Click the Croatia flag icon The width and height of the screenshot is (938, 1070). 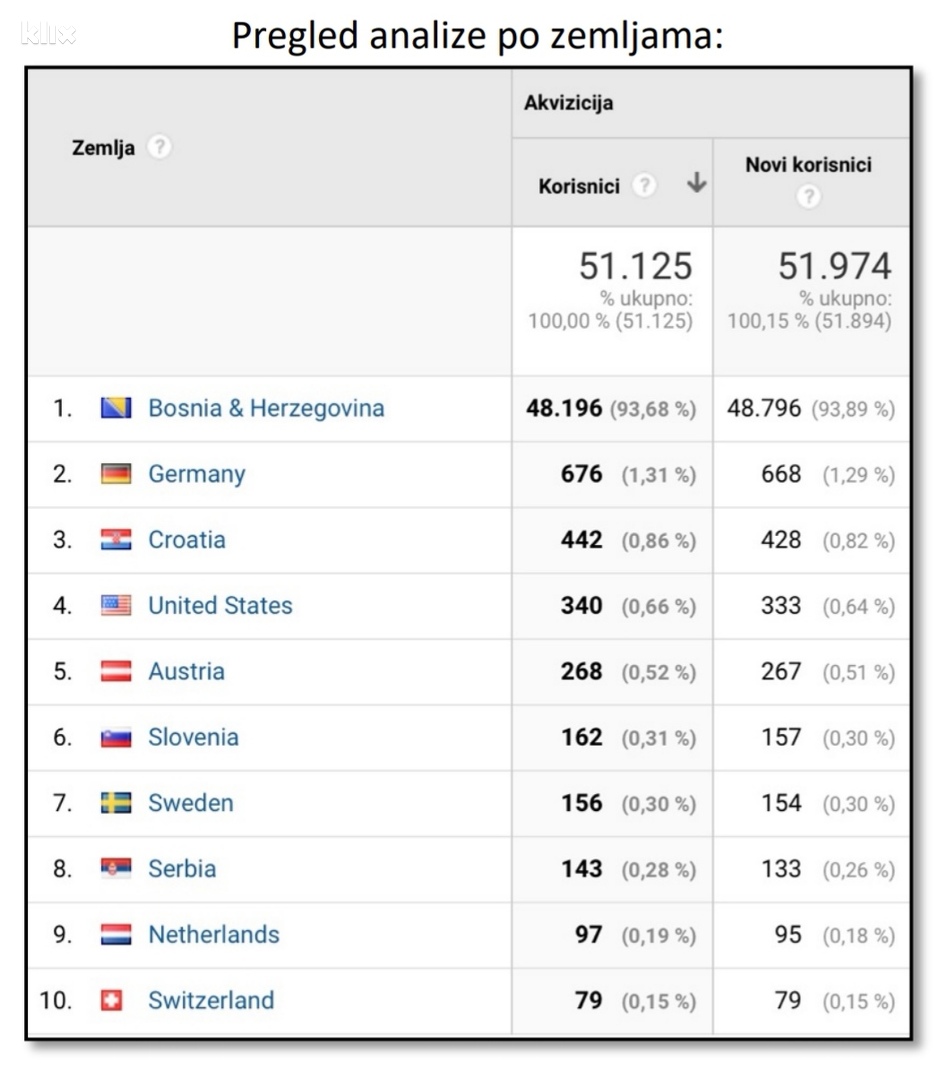click(x=116, y=540)
